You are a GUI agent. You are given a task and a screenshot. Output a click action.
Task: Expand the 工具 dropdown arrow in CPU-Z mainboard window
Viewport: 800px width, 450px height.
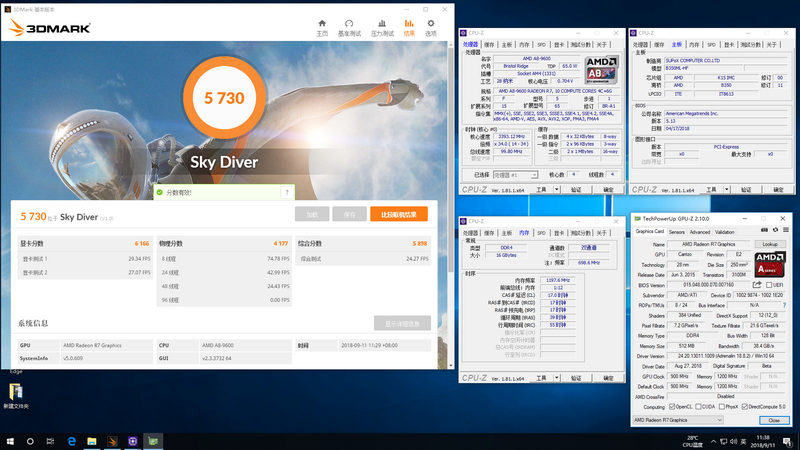[727, 189]
